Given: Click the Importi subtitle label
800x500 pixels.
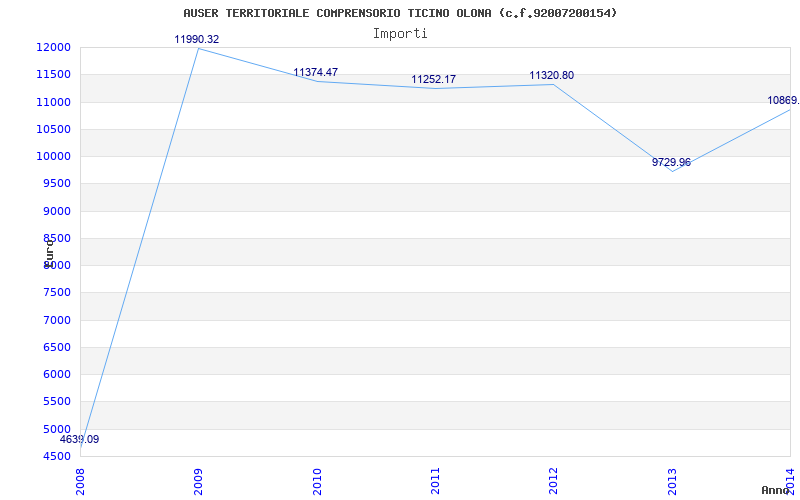Looking at the screenshot, I should tap(400, 33).
